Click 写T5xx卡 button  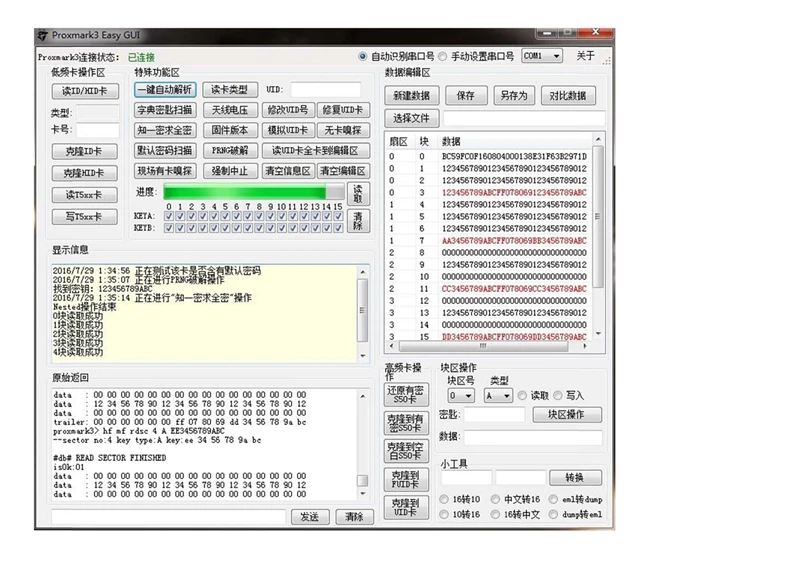tap(85, 217)
